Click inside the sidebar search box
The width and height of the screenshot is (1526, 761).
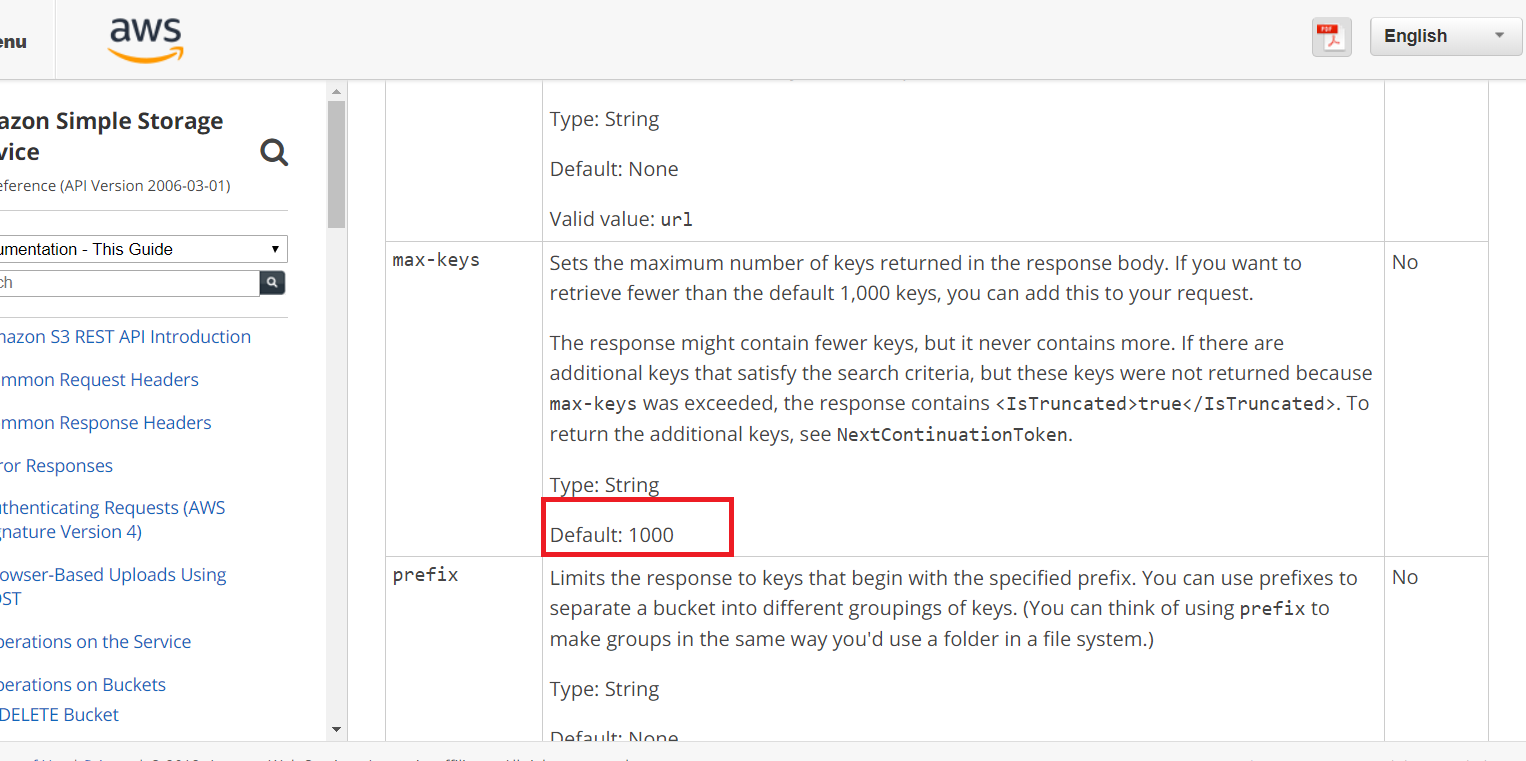click(x=130, y=282)
